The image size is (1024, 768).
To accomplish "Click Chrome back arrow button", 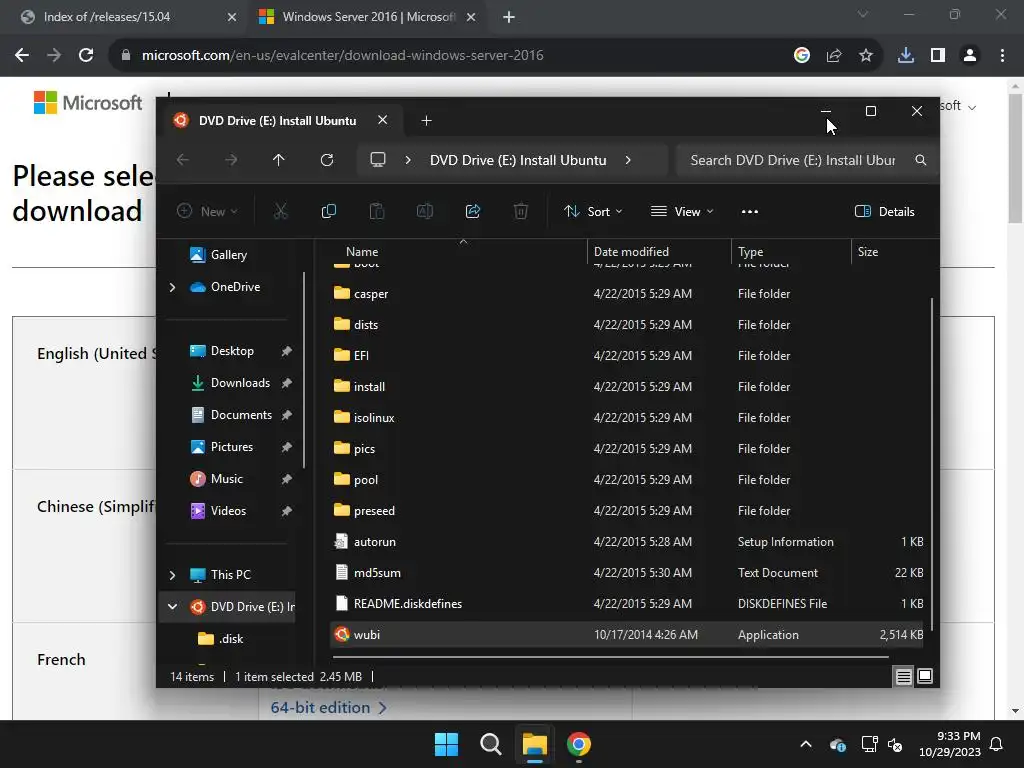I will pos(22,56).
